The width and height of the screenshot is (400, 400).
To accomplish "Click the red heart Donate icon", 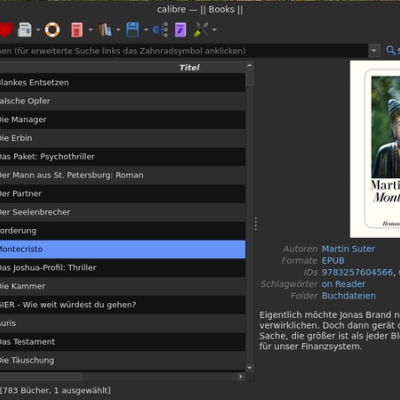I will point(6,30).
